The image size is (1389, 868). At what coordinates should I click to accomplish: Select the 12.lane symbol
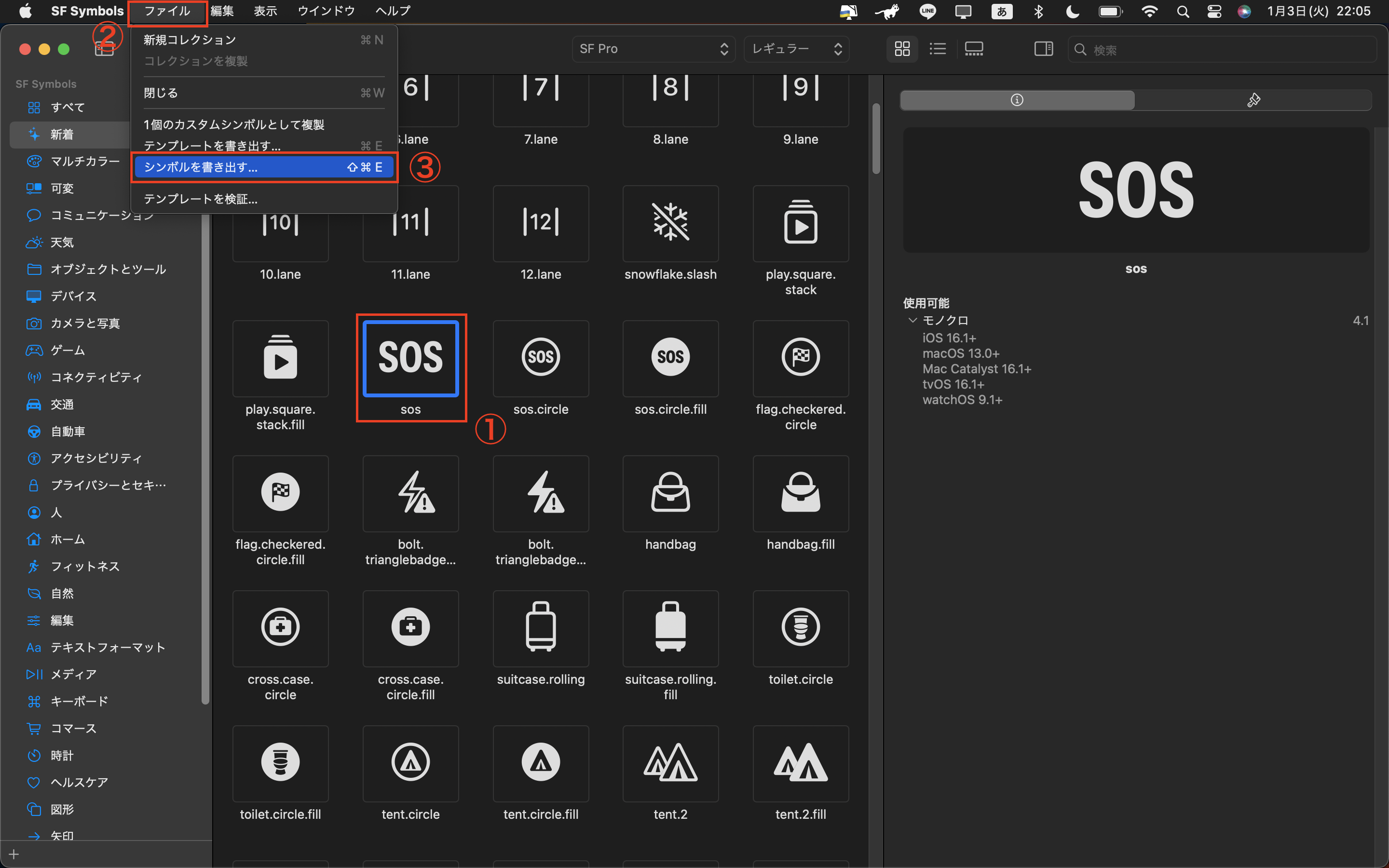pyautogui.click(x=541, y=223)
